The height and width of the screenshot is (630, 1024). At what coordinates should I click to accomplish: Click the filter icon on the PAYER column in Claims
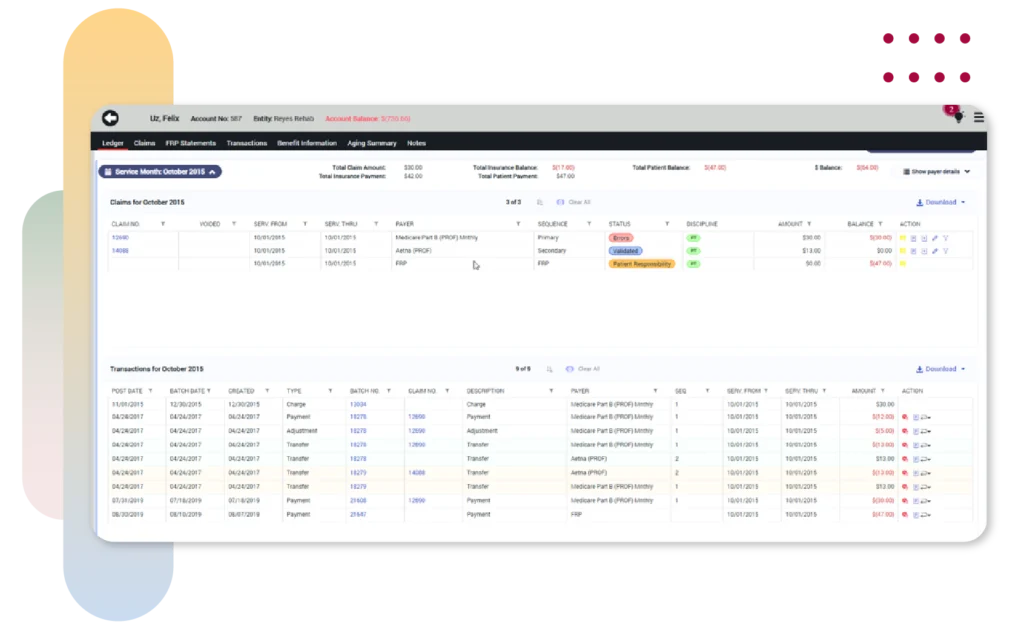pyautogui.click(x=517, y=224)
